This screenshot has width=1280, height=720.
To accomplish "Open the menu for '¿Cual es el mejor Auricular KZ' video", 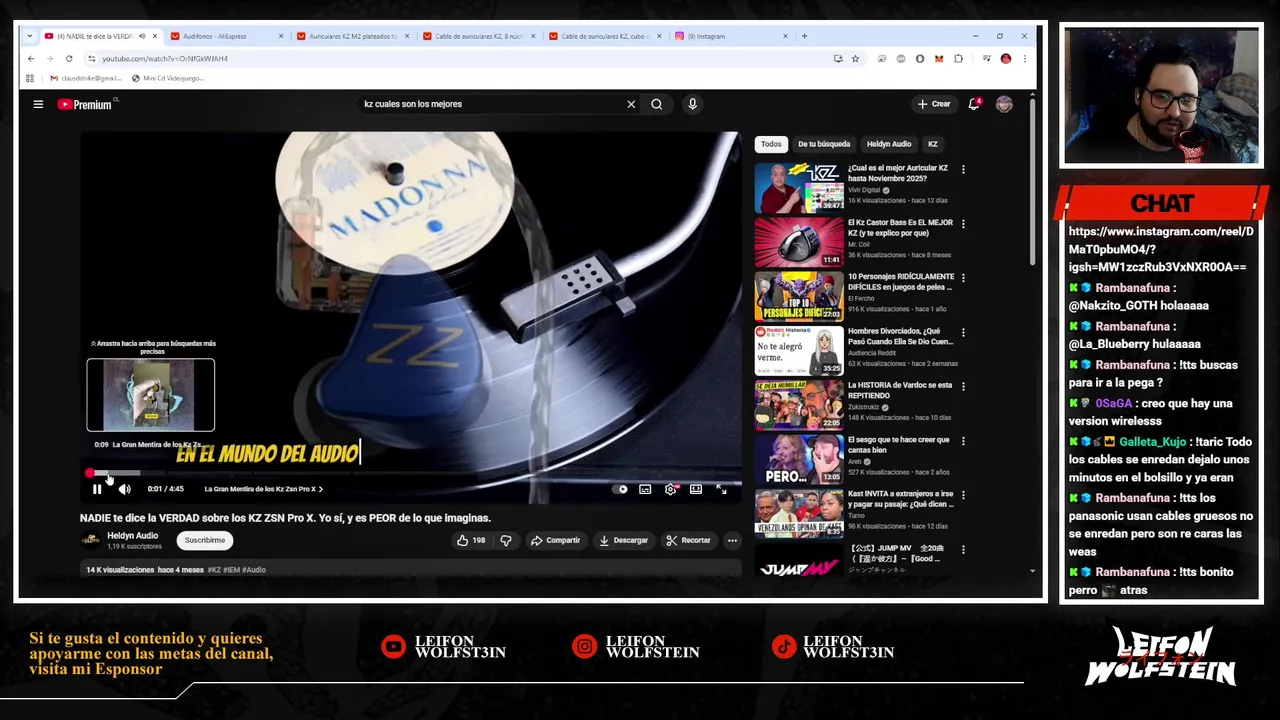I will (x=963, y=170).
